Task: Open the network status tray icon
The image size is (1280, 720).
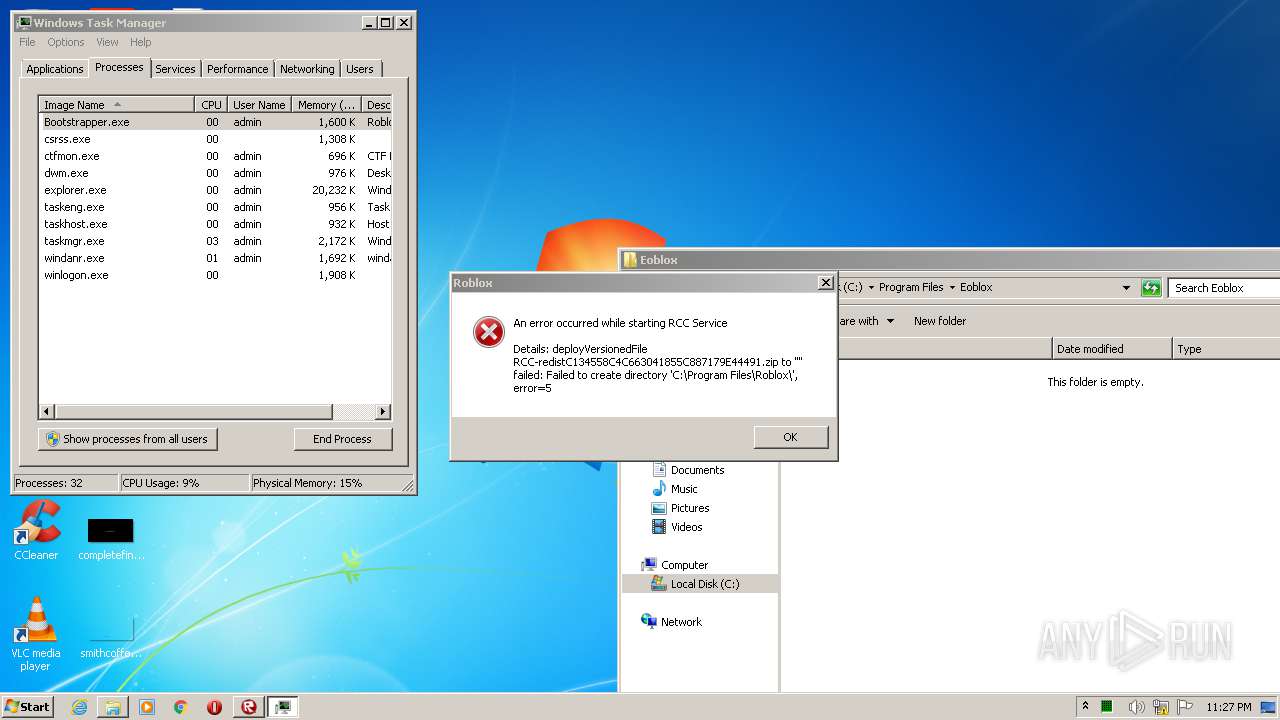Action: [x=1161, y=706]
